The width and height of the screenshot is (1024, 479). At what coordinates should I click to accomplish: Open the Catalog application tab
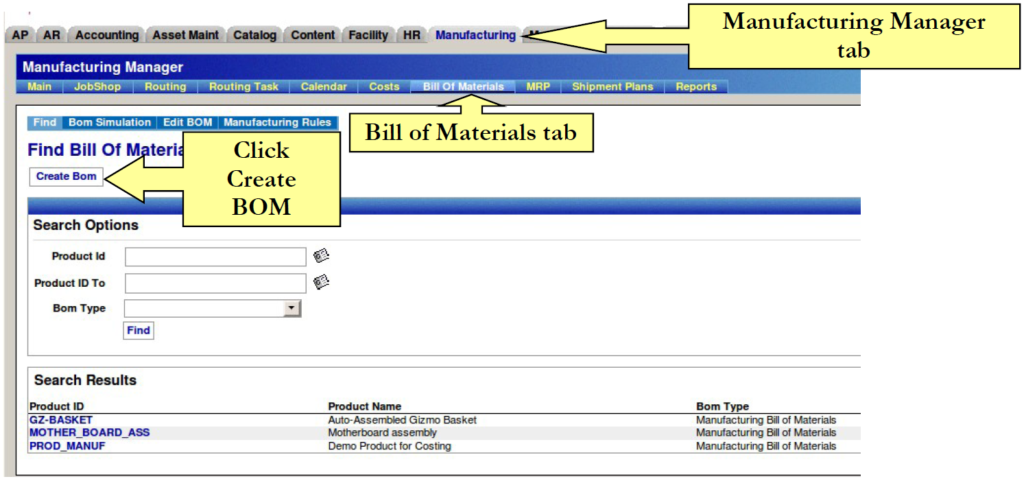pyautogui.click(x=255, y=35)
